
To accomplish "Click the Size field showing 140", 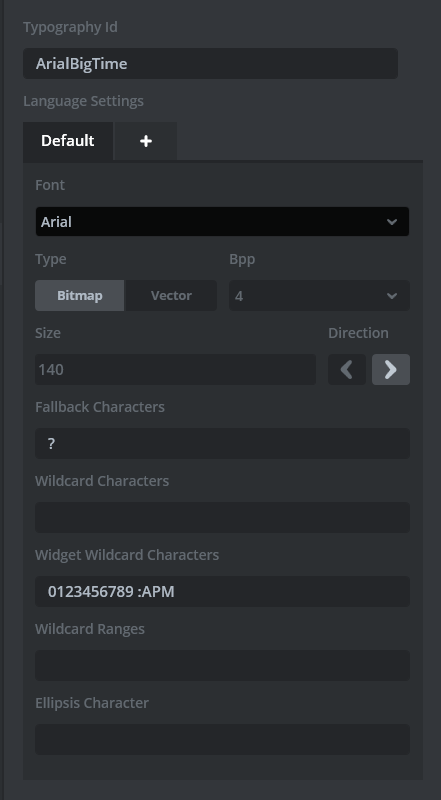I will (176, 369).
